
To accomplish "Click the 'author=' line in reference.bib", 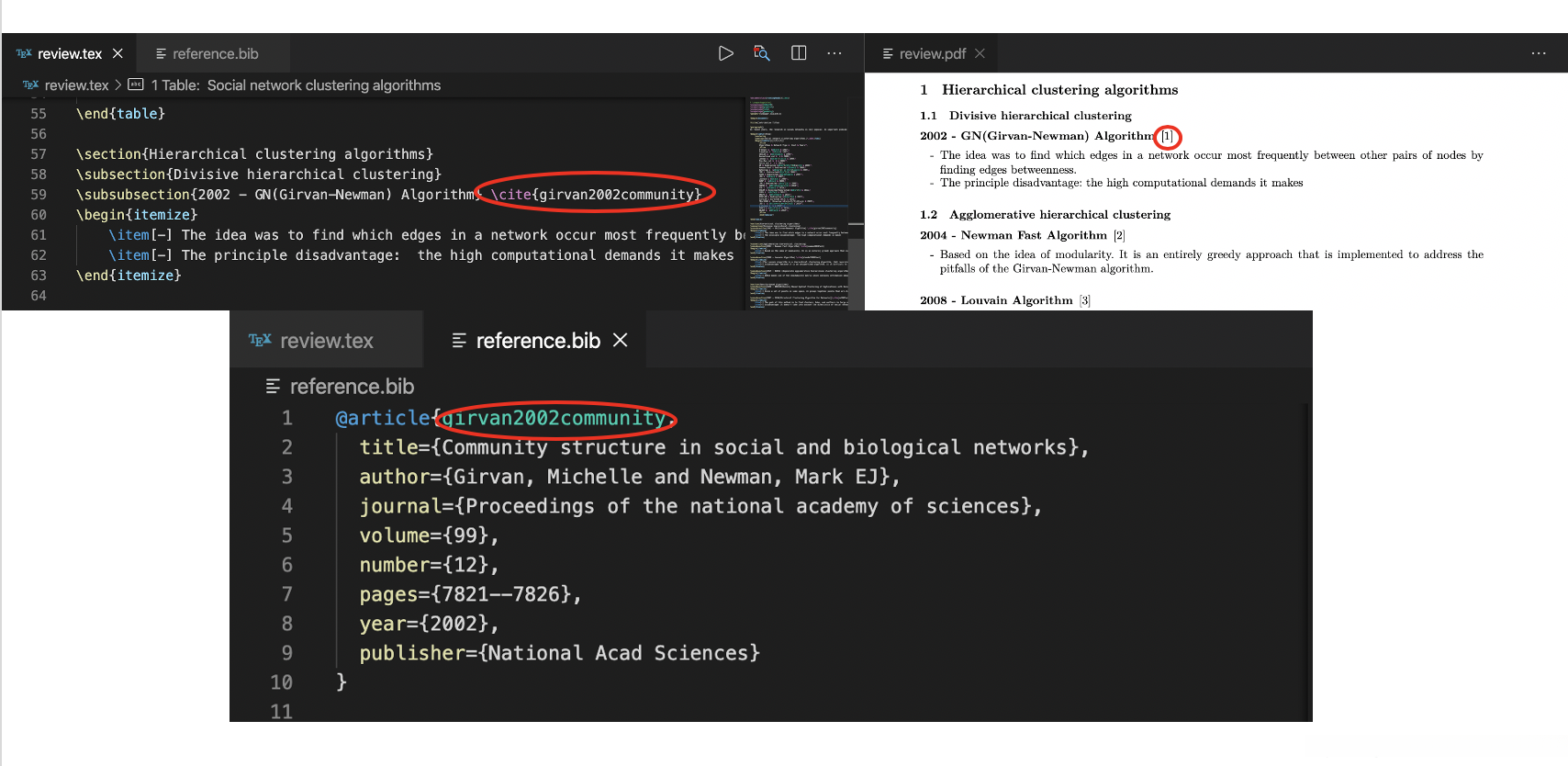I will 630,477.
